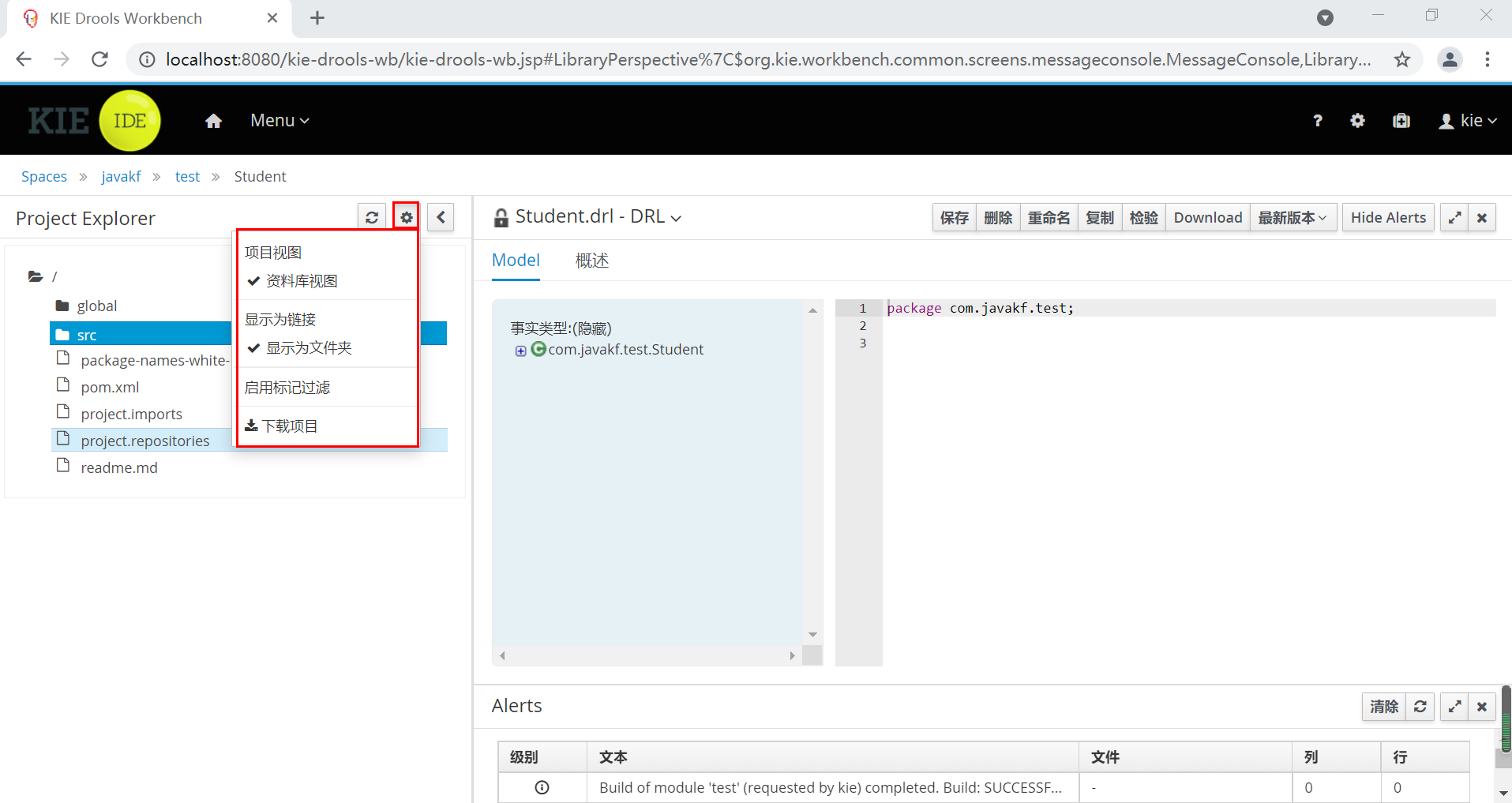Go to Spaces breadcrumb link
This screenshot has height=803, width=1512.
coord(44,177)
